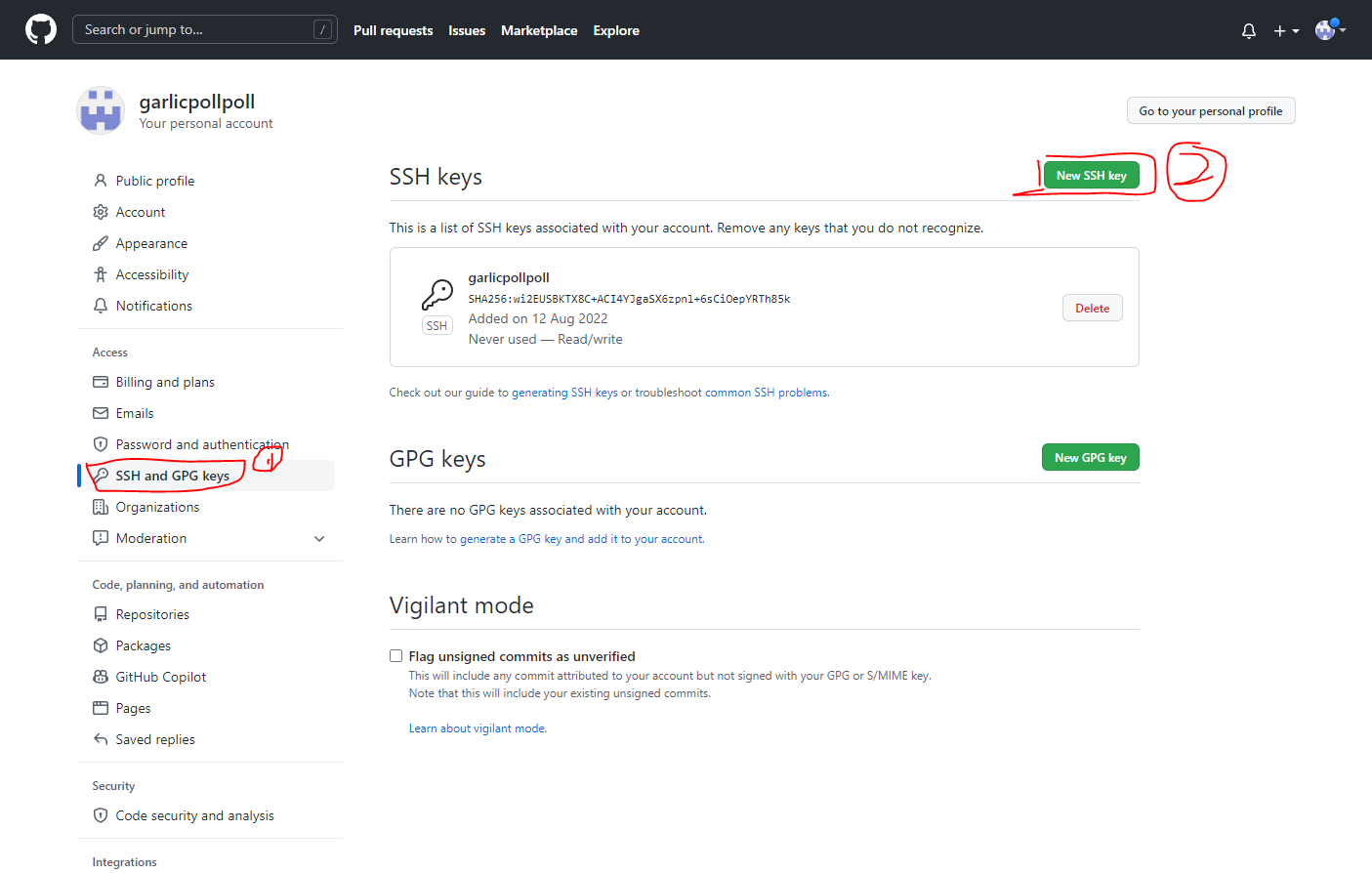Click the Saved replies arrow icon
1372x873 pixels.
point(101,739)
